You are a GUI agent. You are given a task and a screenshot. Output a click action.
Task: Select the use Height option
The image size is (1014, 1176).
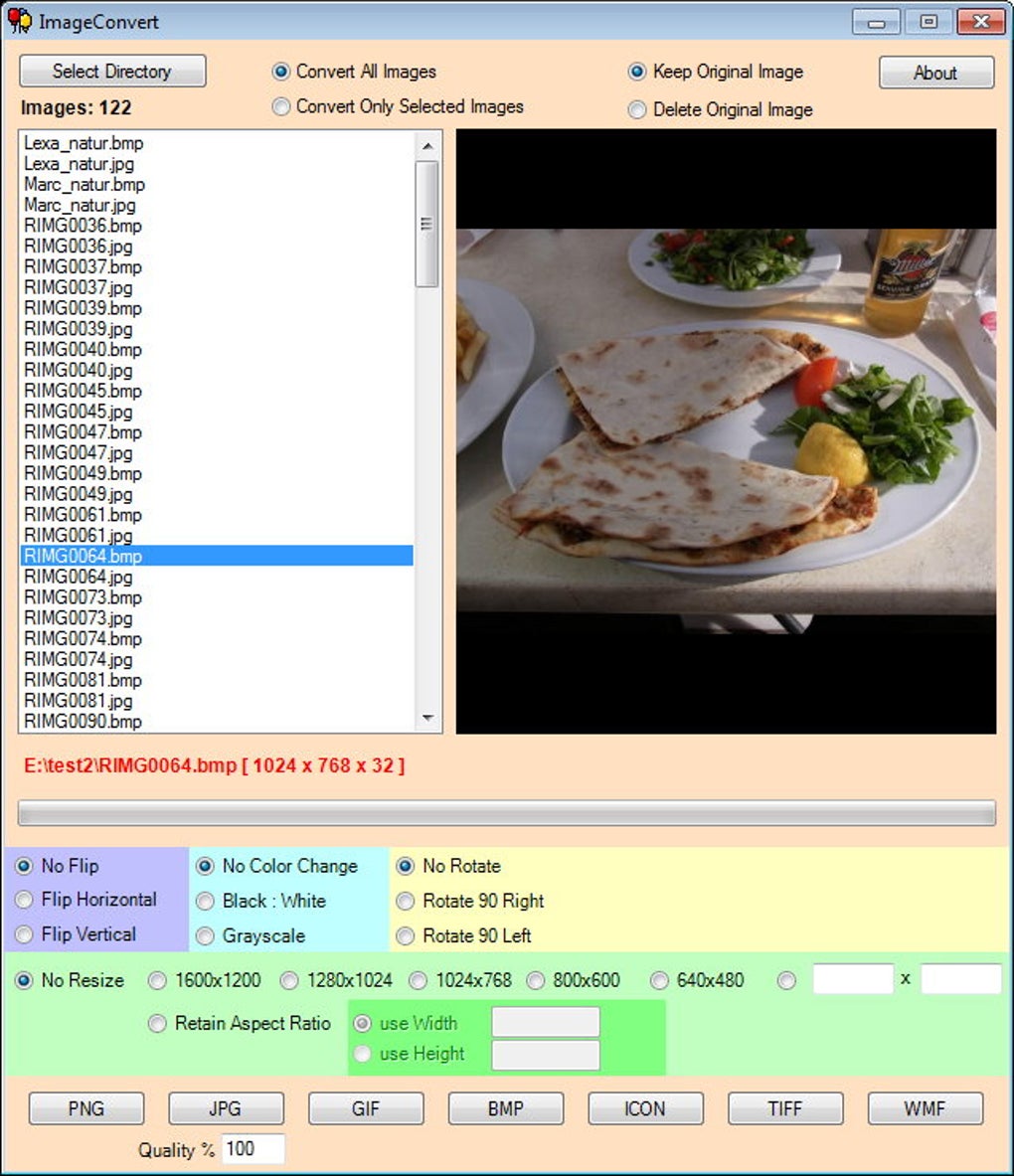[x=363, y=1054]
